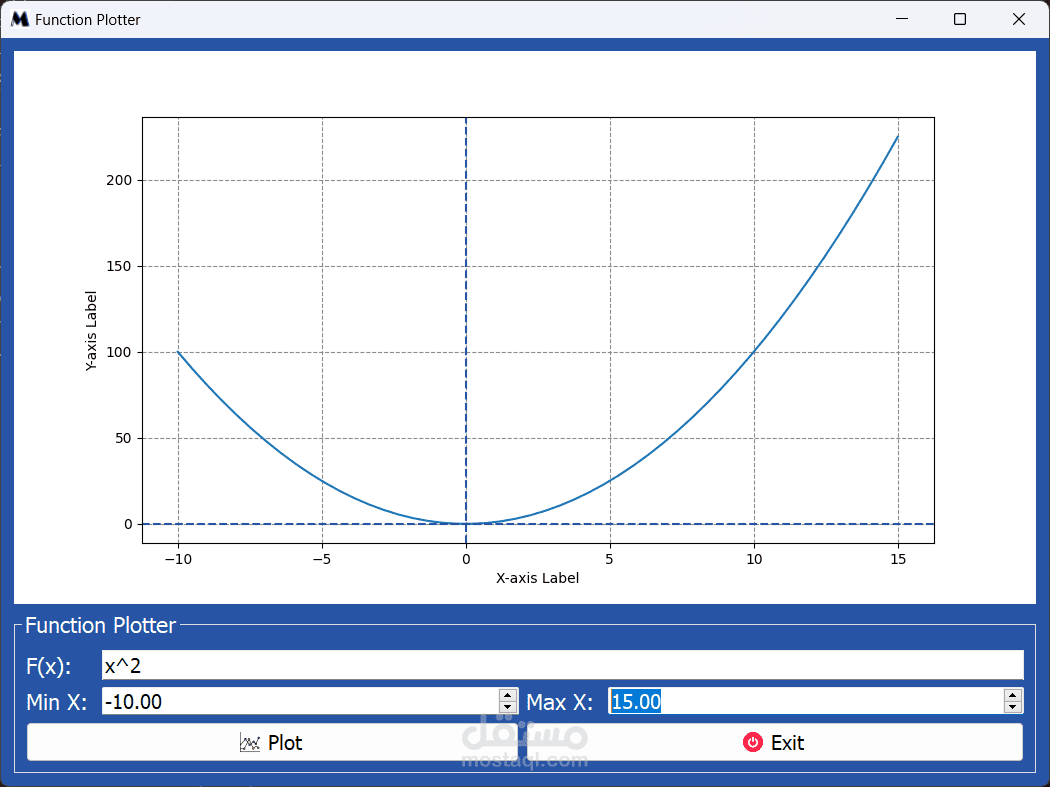This screenshot has height=787, width=1050.
Task: Decrease Min X with the down arrow
Action: tap(508, 707)
